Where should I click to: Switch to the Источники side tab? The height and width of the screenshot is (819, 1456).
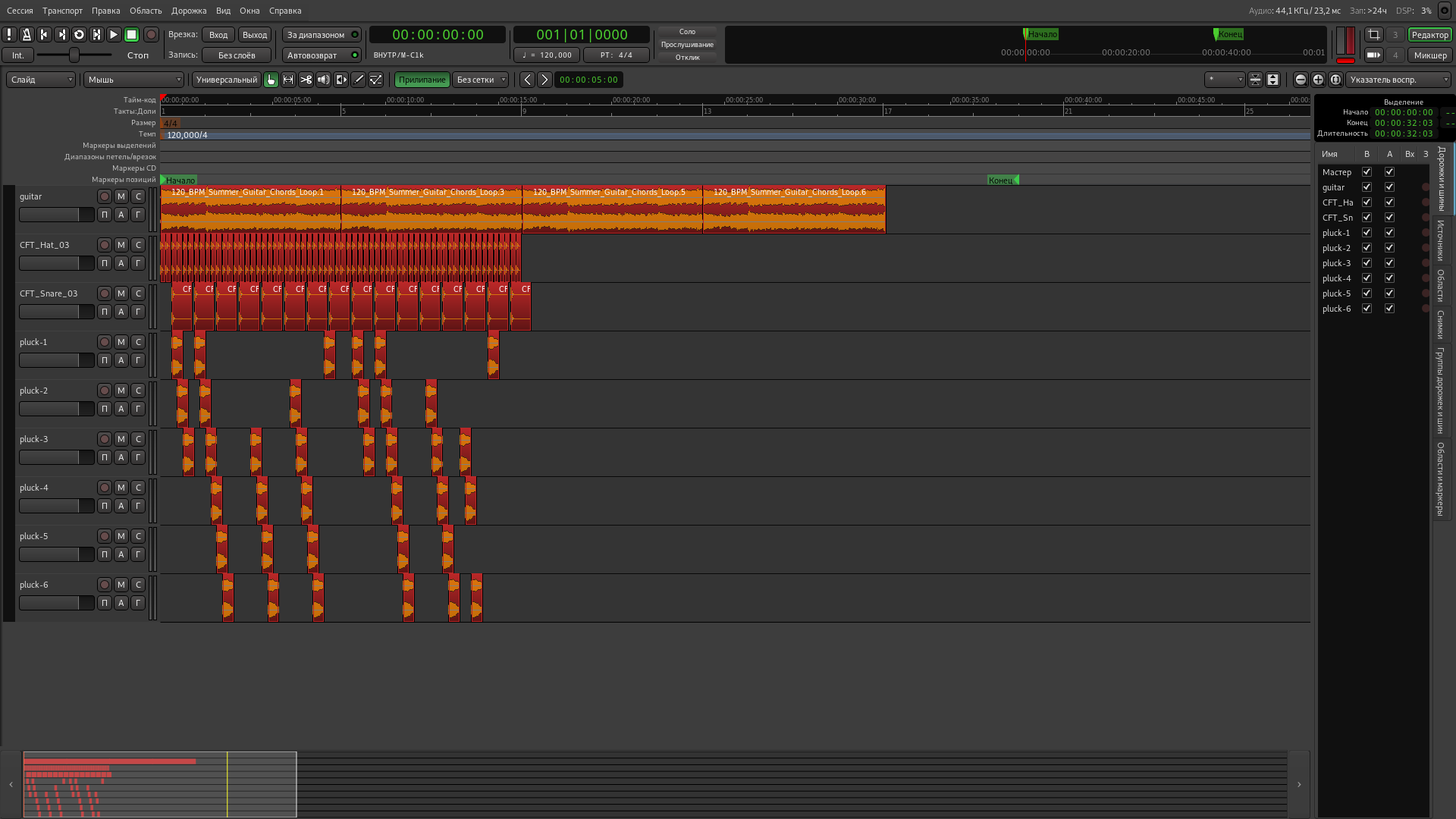1441,240
